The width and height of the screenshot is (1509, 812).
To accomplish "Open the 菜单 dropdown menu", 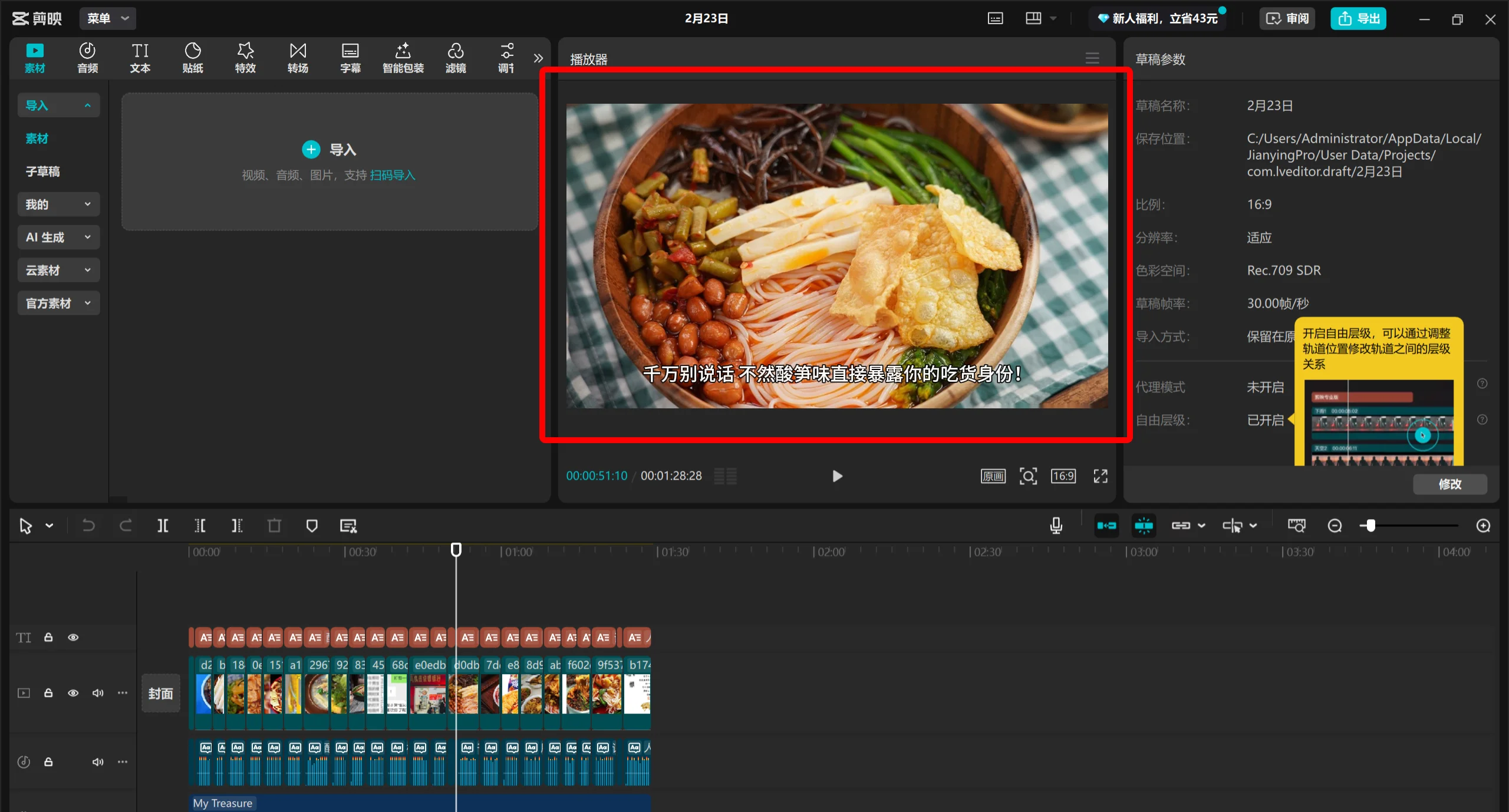I will [x=107, y=18].
